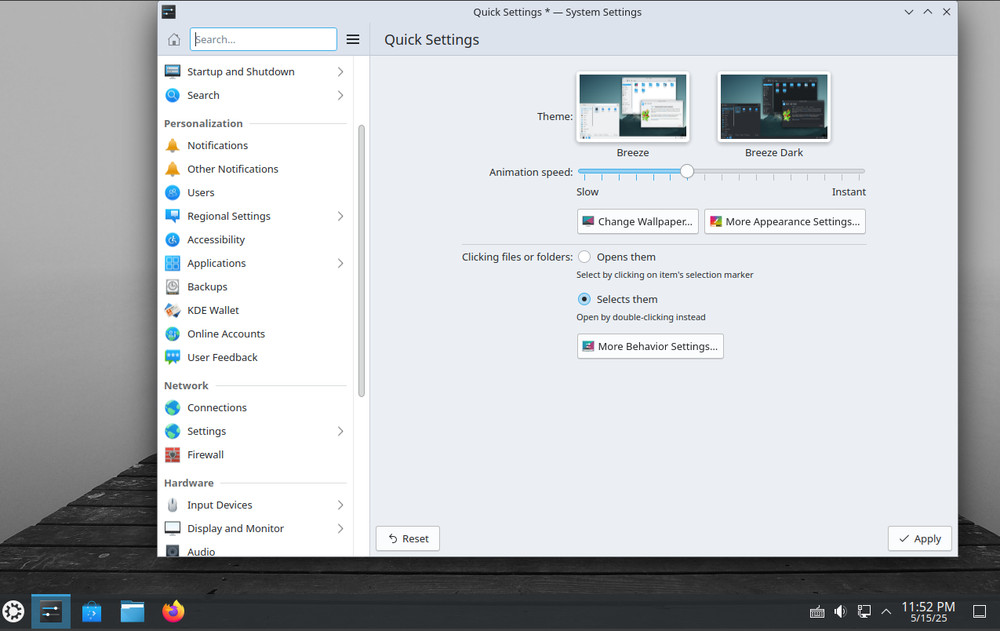Show hidden system tray icons arrow
This screenshot has width=1000, height=631.
pos(886,612)
